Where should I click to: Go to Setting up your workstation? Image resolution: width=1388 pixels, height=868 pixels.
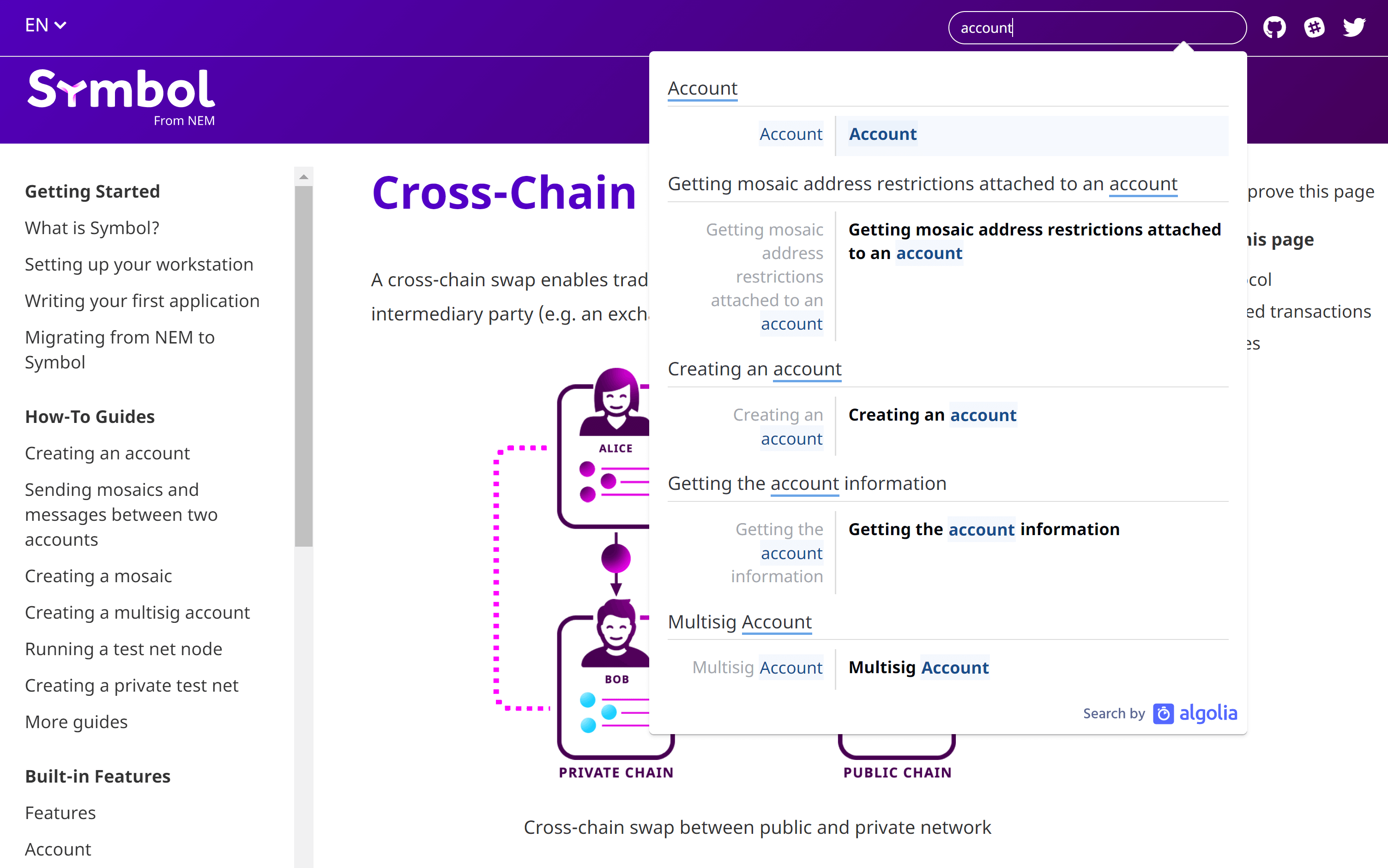point(139,265)
